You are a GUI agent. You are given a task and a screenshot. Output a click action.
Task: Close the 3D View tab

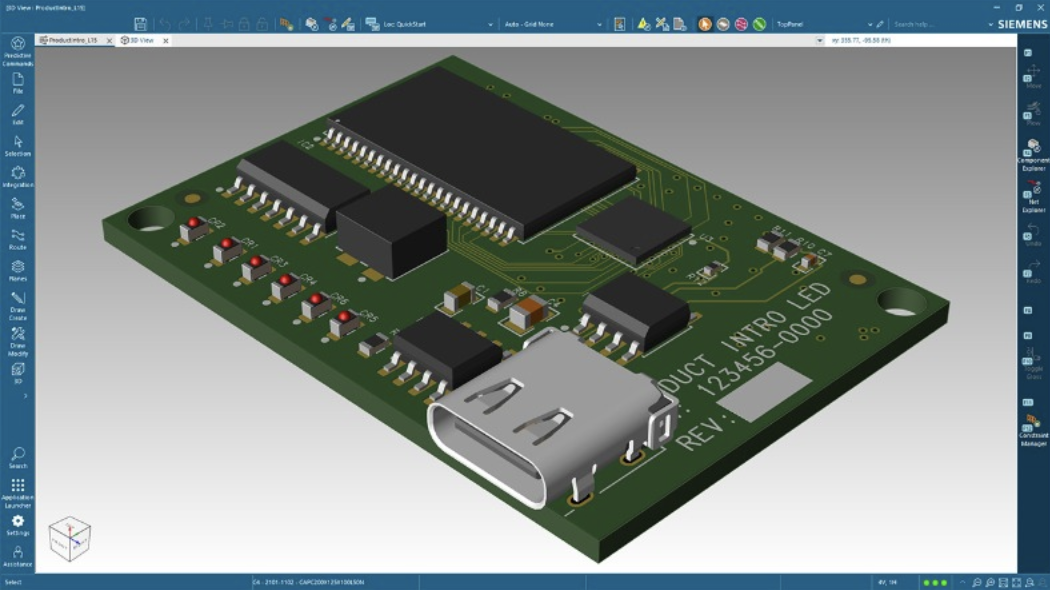tap(166, 41)
